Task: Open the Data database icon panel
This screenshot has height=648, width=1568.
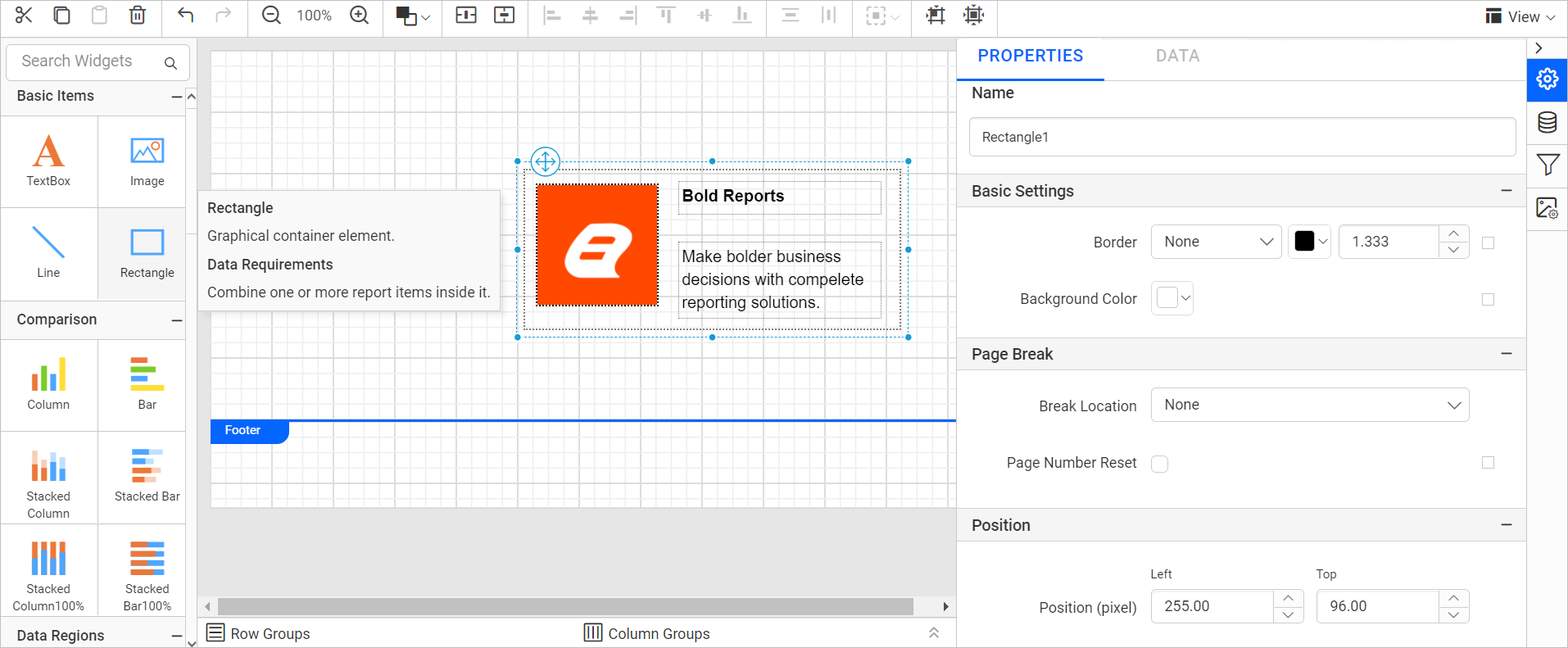Action: point(1547,122)
